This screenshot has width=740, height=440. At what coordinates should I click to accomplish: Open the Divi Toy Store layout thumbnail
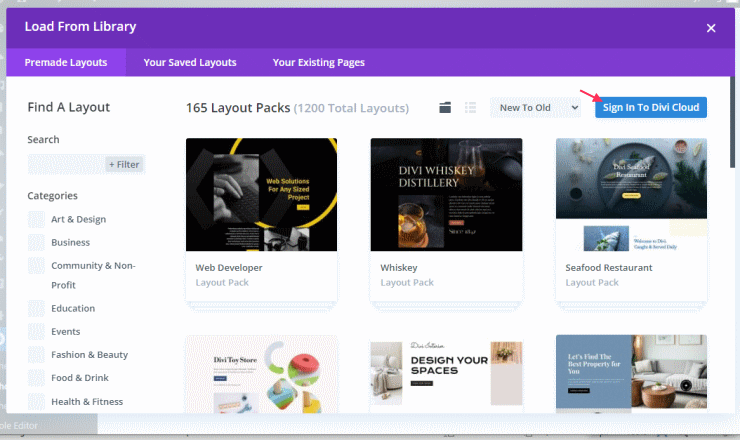click(x=261, y=374)
